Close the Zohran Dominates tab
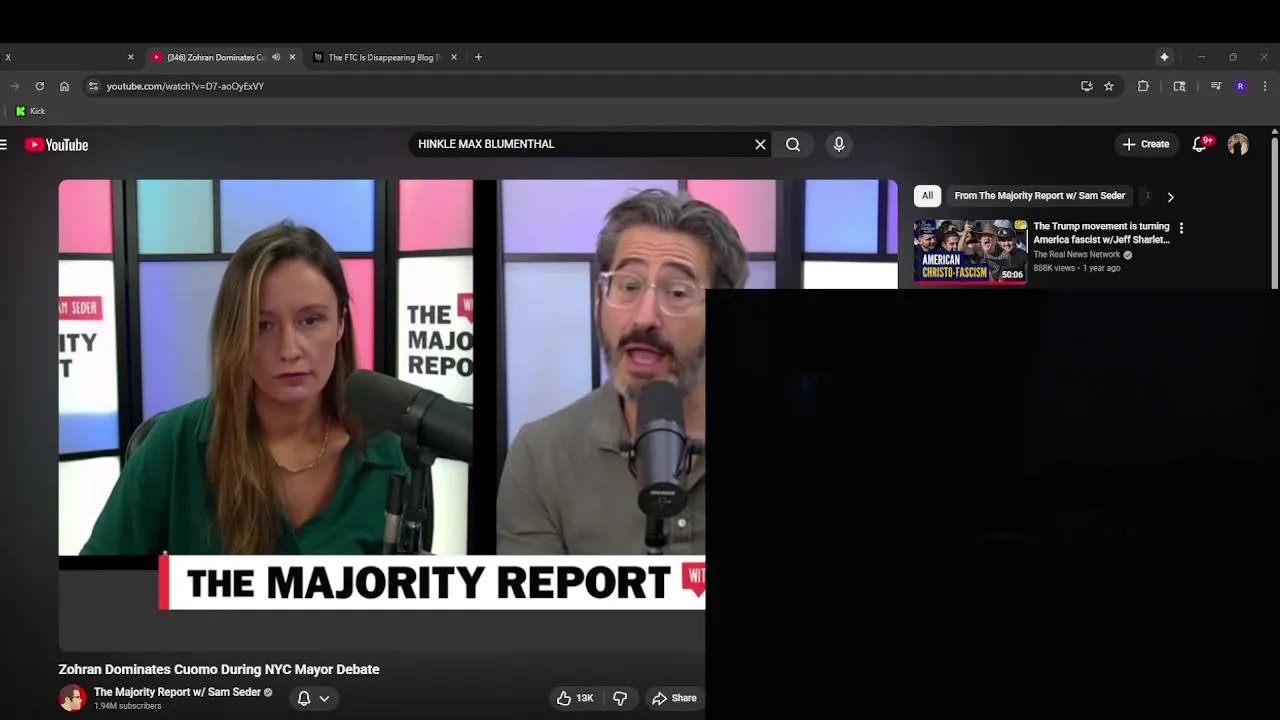The width and height of the screenshot is (1280, 720). point(292,57)
